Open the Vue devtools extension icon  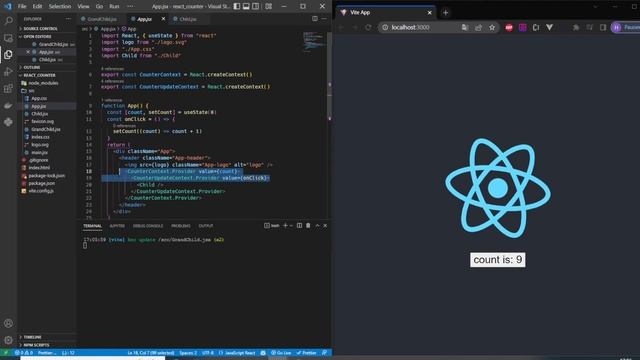click(x=549, y=27)
